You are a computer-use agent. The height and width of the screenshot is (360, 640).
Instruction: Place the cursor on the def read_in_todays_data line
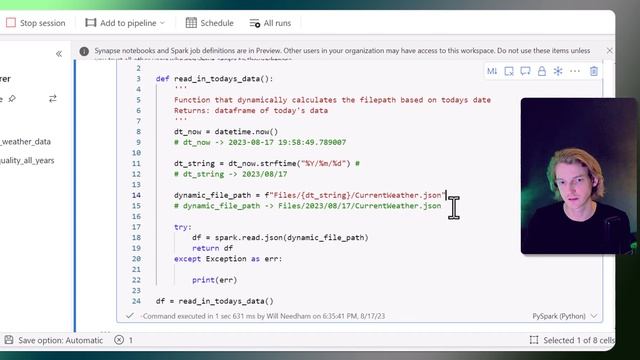pyautogui.click(x=214, y=79)
